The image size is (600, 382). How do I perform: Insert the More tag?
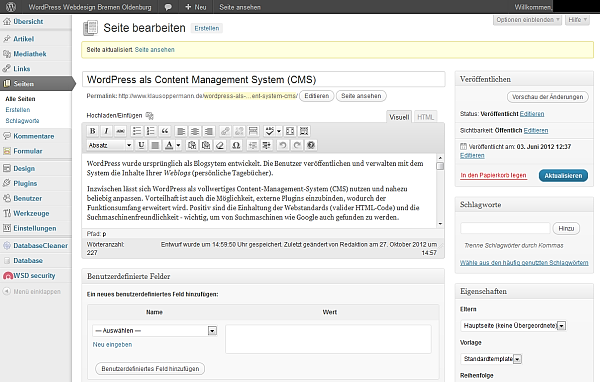253,131
